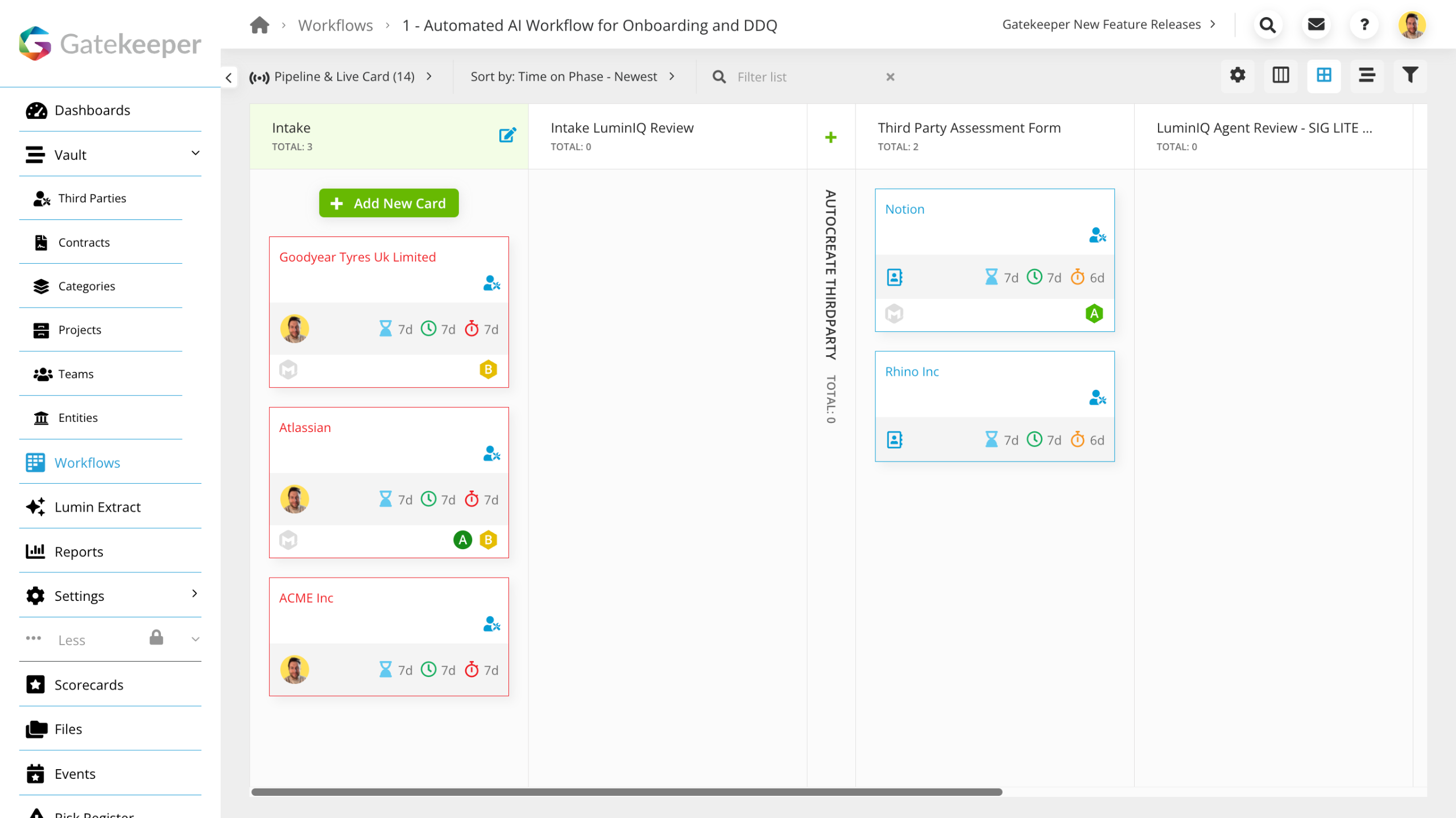Open the workflow settings gear icon
This screenshot has height=818, width=1456.
tap(1237, 76)
